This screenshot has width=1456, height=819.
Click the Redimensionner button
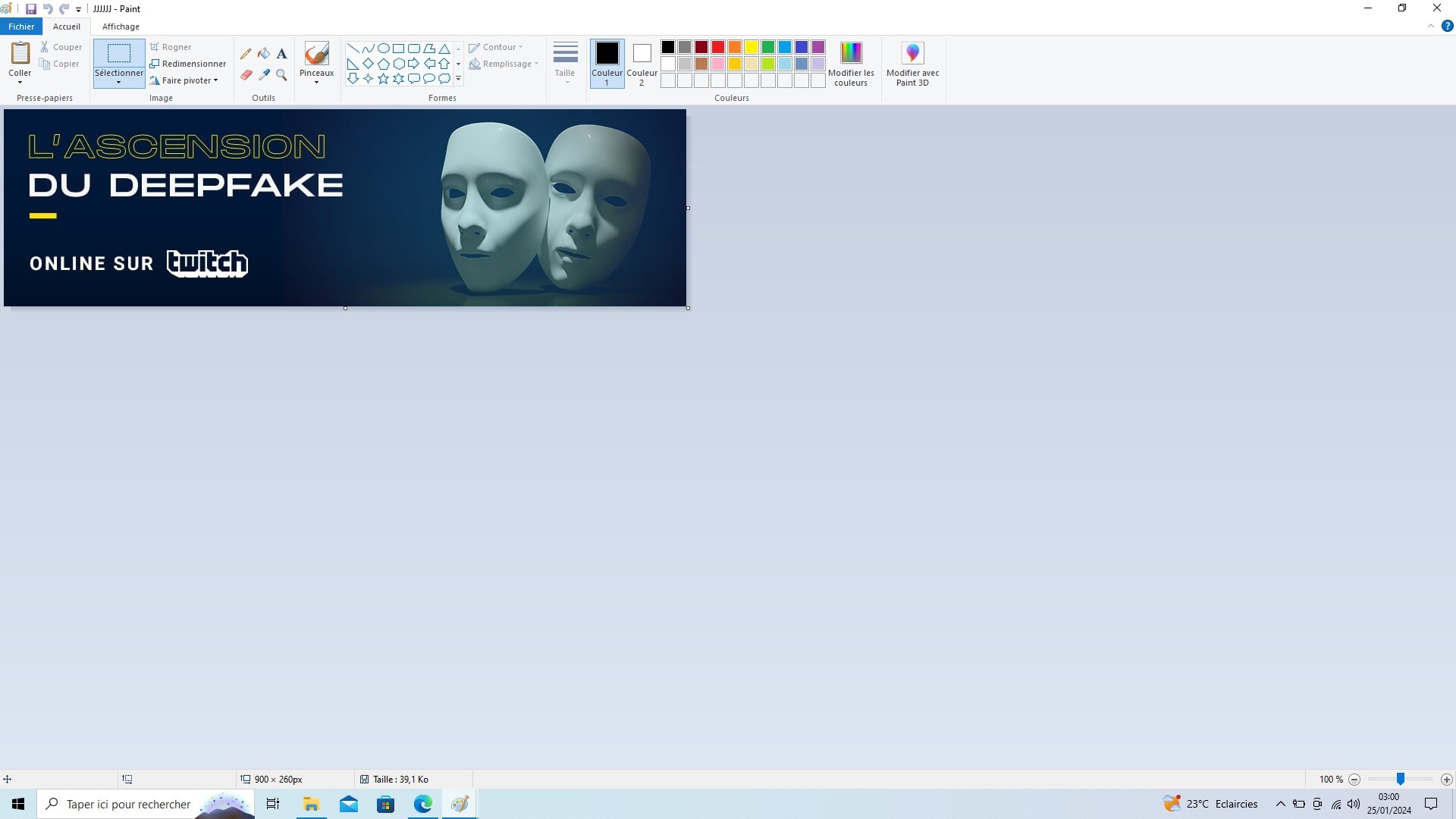tap(188, 64)
